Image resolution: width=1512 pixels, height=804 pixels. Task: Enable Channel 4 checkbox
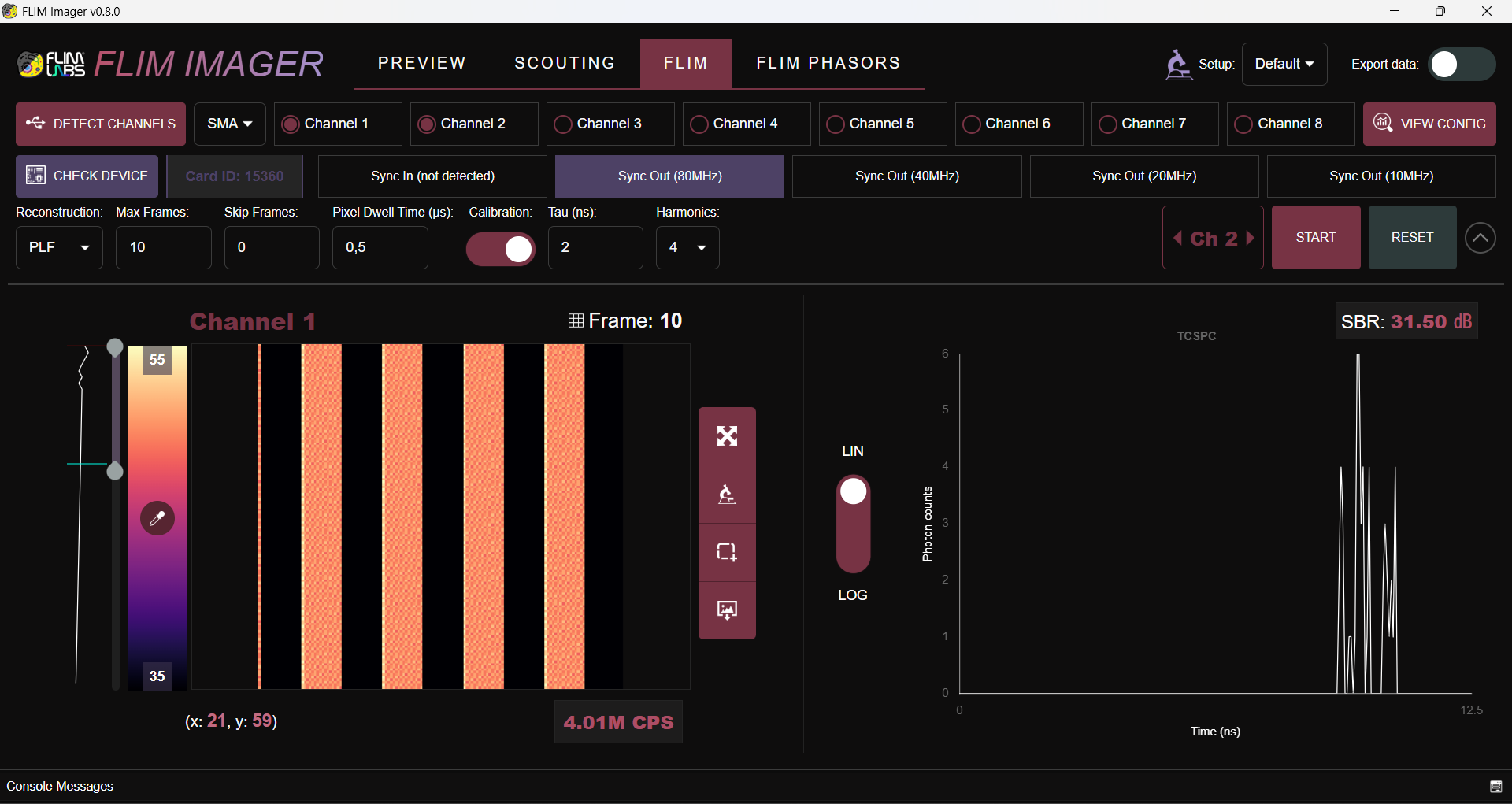[699, 124]
